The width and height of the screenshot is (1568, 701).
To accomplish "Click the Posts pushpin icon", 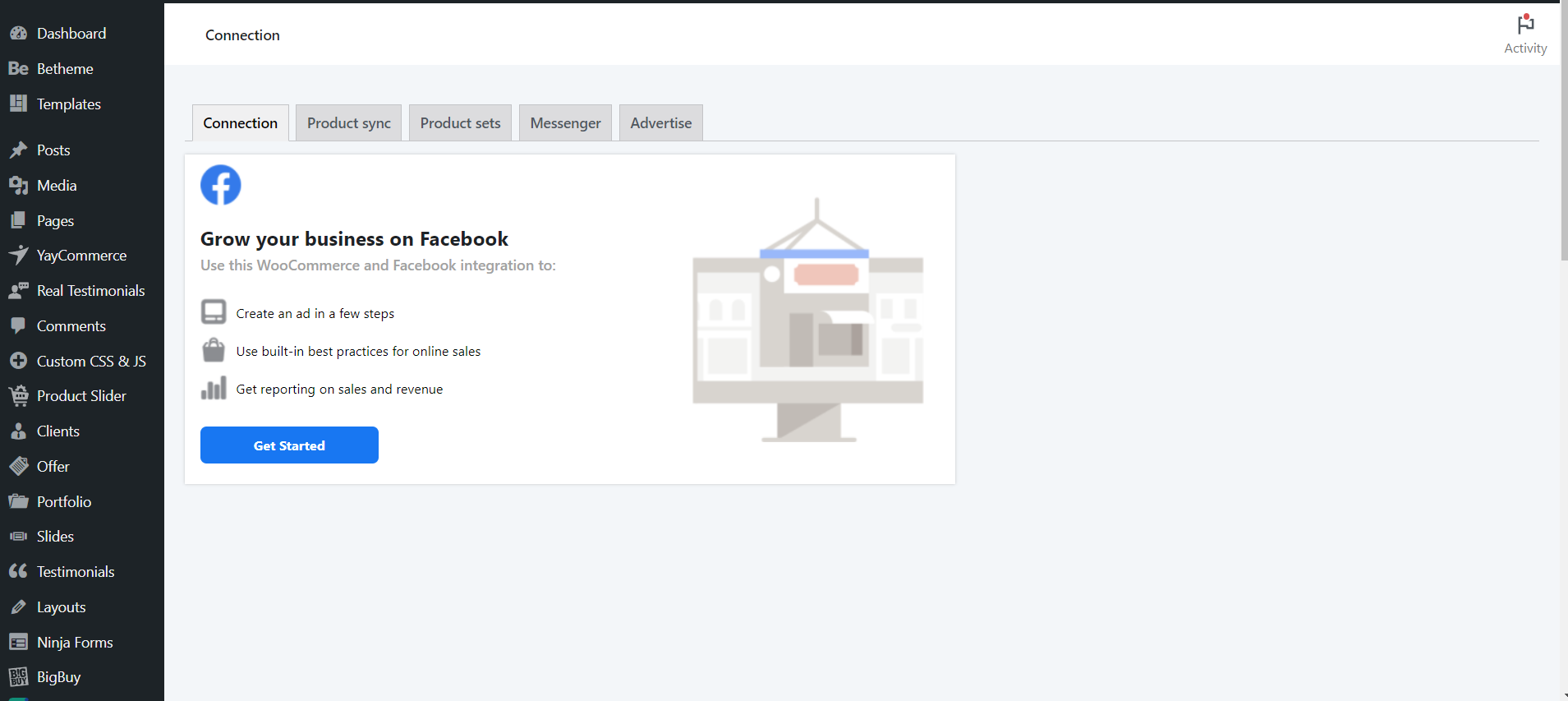I will click(18, 150).
